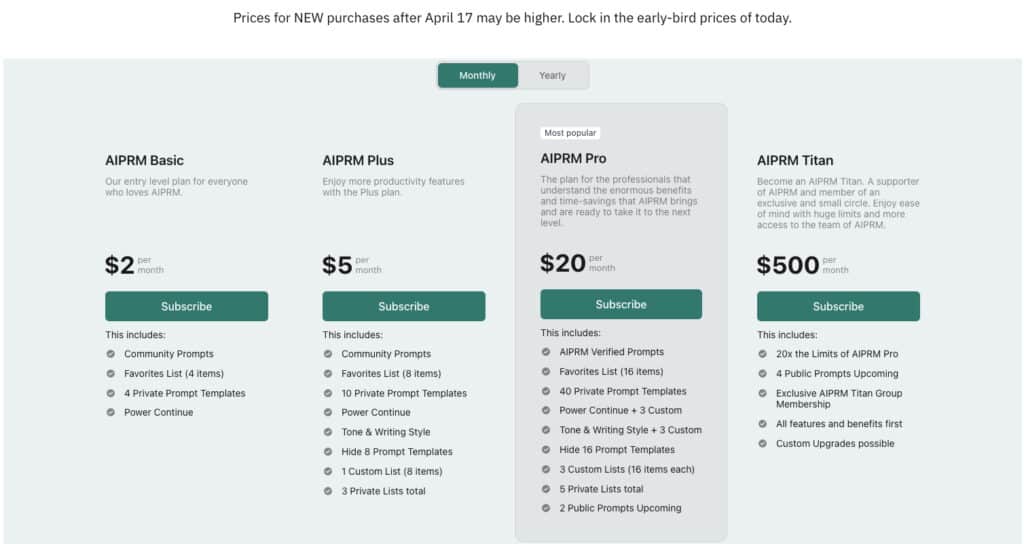Click the $20 per month price
The image size is (1024, 544).
[x=577, y=263]
